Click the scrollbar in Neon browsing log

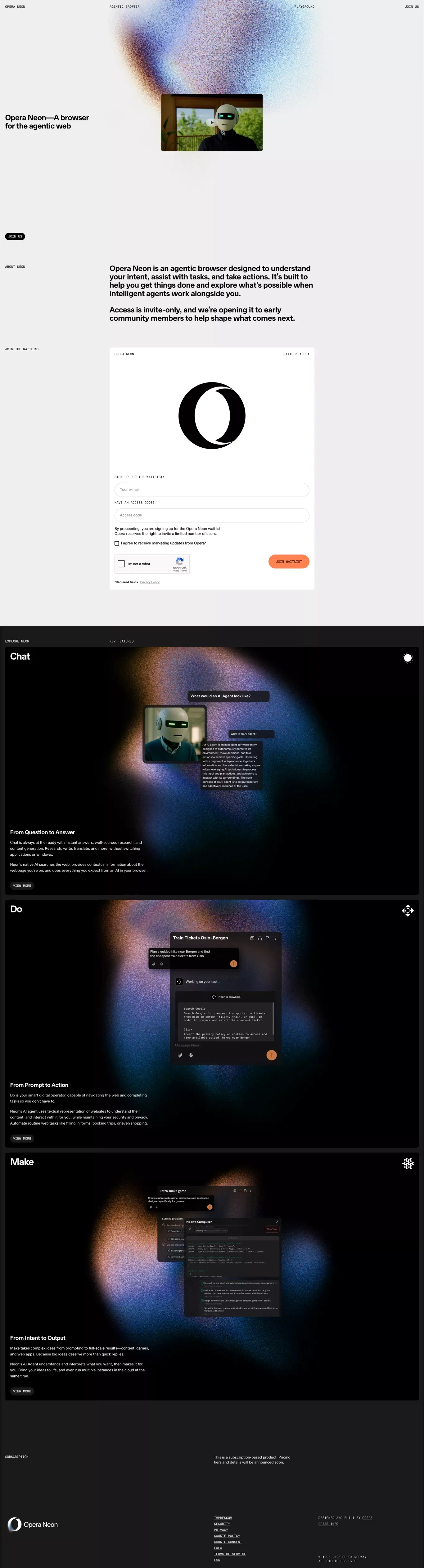(x=273, y=1018)
